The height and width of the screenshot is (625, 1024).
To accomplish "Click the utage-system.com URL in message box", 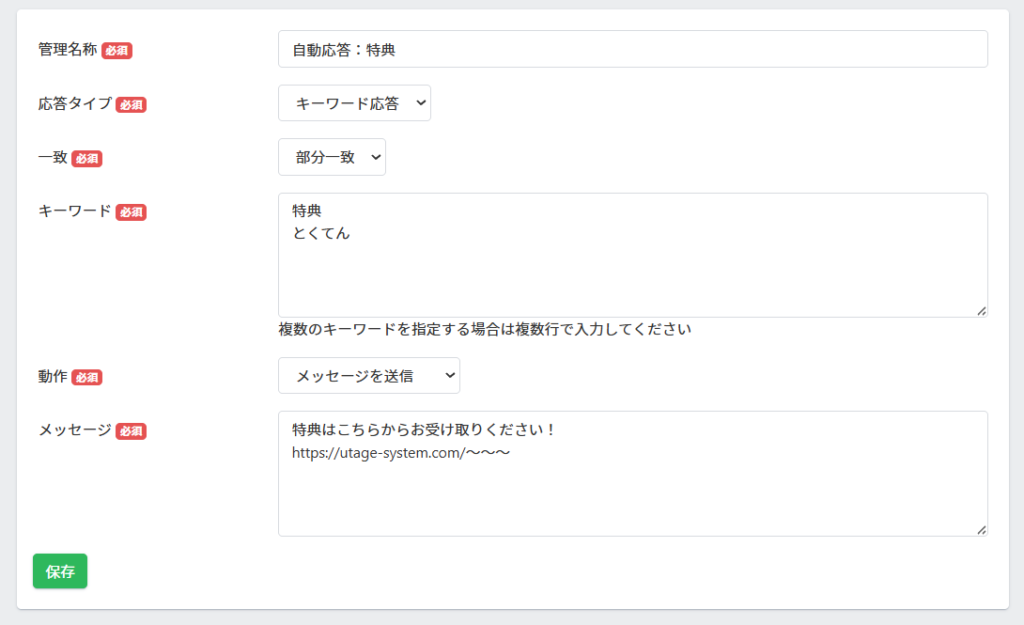I will [x=401, y=453].
